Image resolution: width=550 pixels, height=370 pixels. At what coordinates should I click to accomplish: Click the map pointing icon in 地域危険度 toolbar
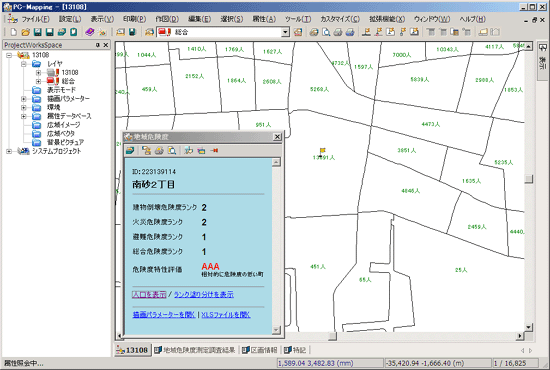(x=189, y=150)
